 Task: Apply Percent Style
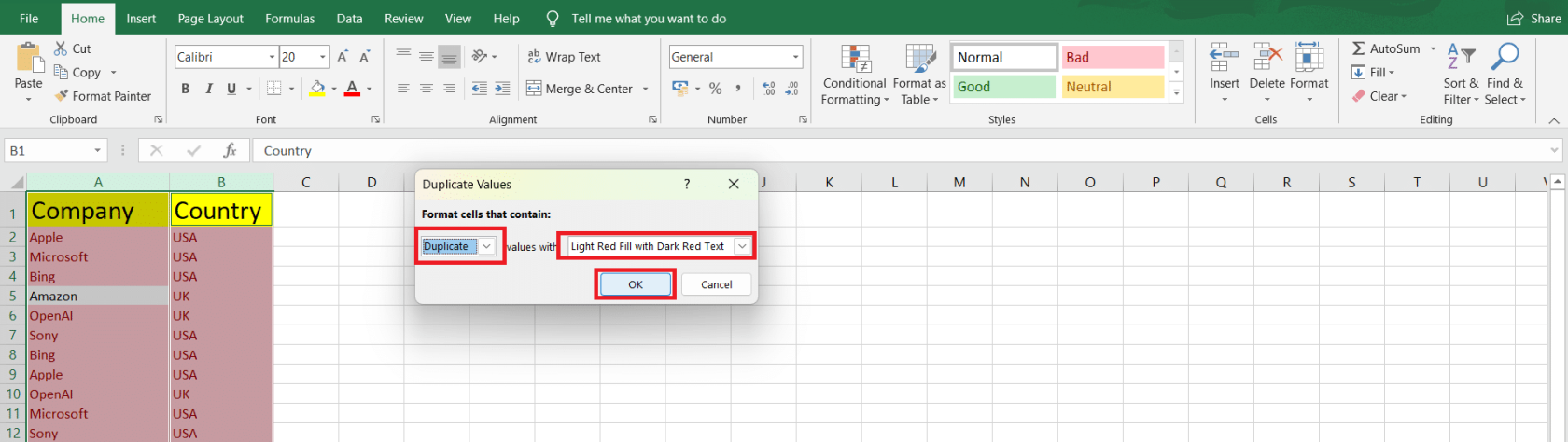(x=715, y=89)
